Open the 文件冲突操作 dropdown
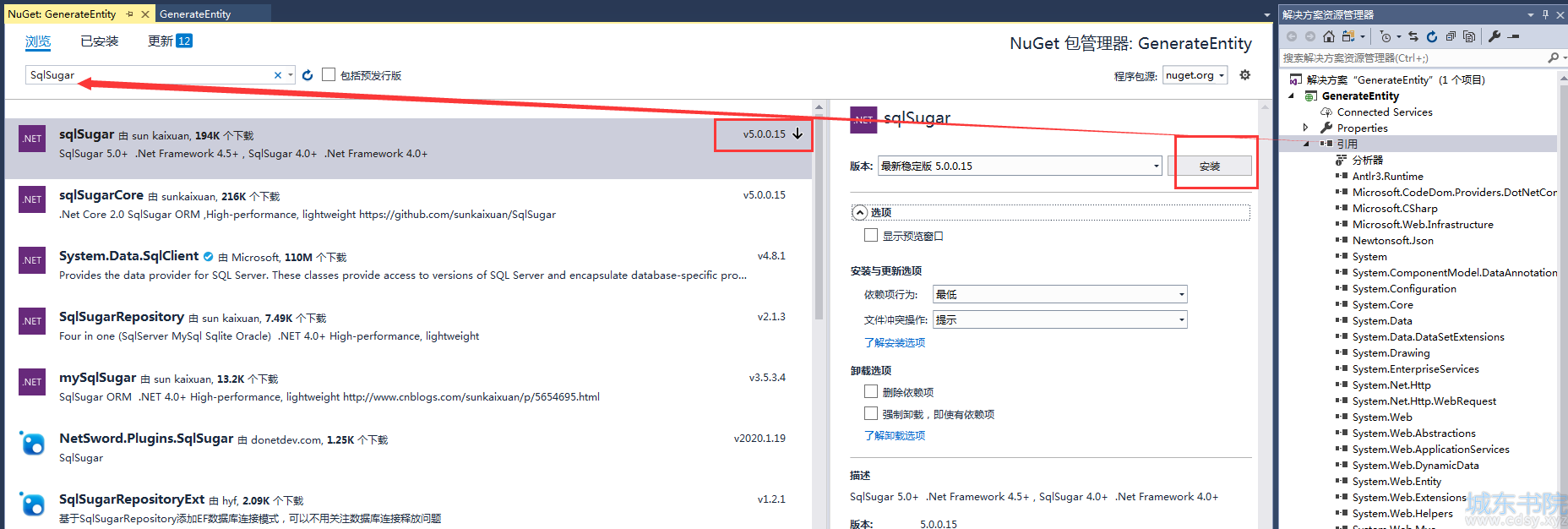Screen dimensions: 1568x529 coord(1060,319)
